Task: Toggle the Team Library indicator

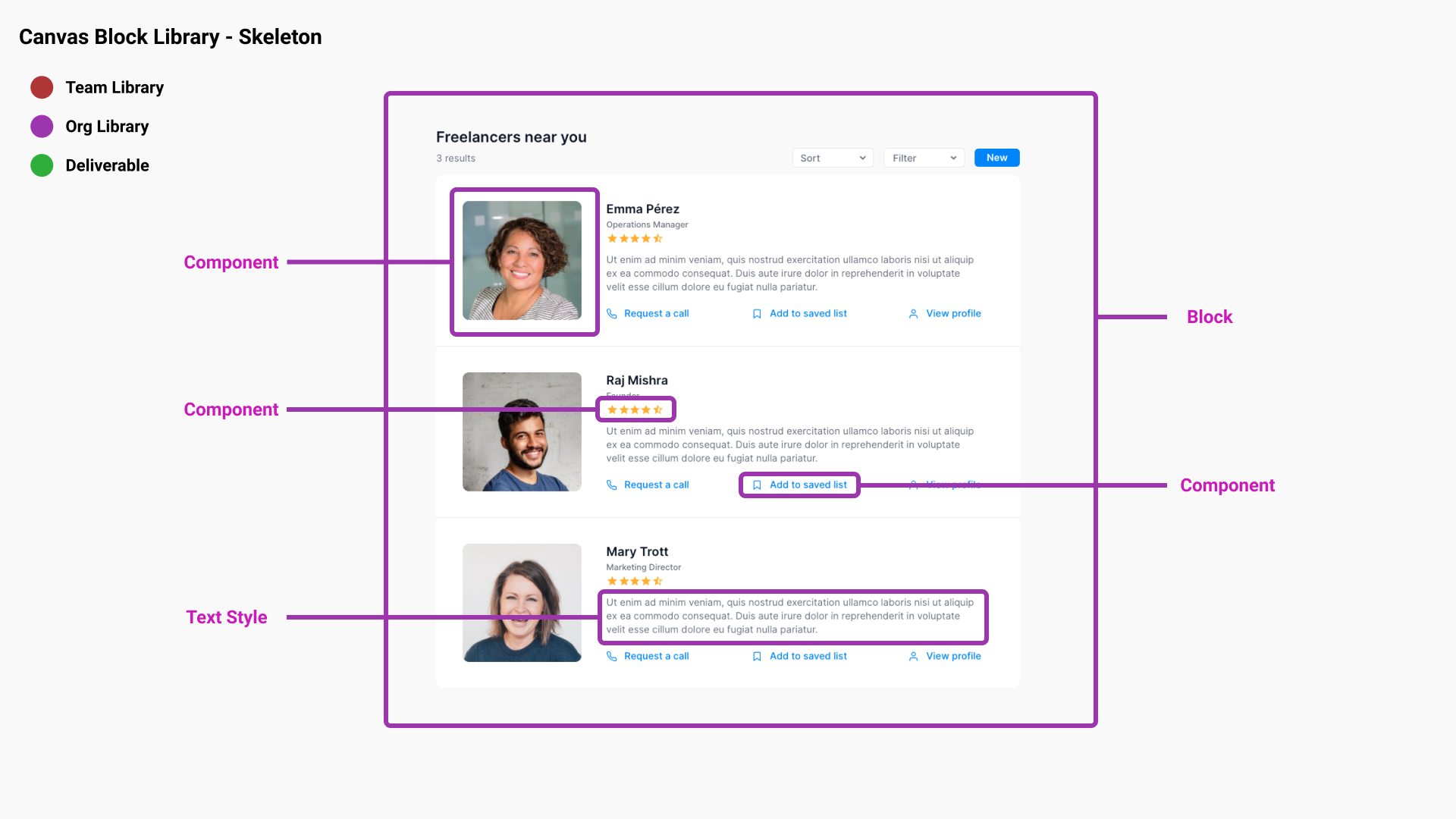Action: [41, 88]
